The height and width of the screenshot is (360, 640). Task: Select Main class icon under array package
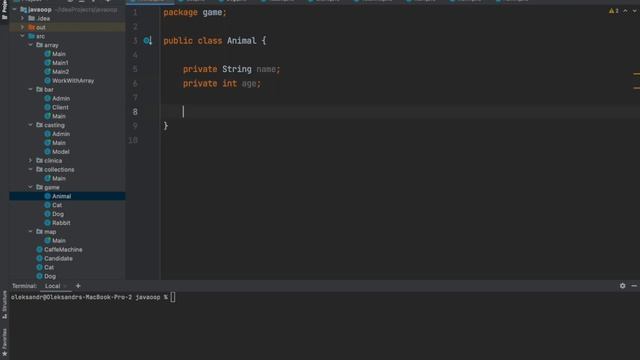(x=47, y=54)
